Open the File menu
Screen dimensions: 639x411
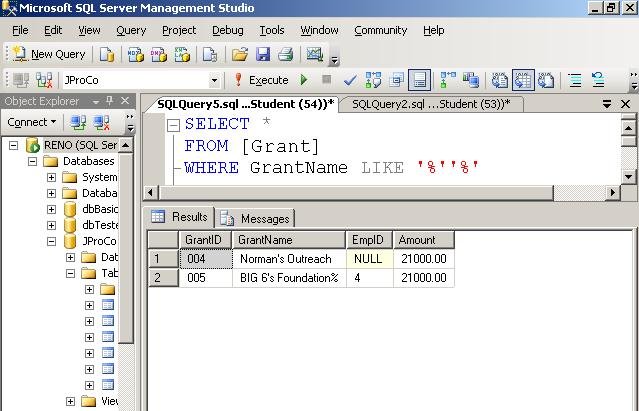(20, 31)
